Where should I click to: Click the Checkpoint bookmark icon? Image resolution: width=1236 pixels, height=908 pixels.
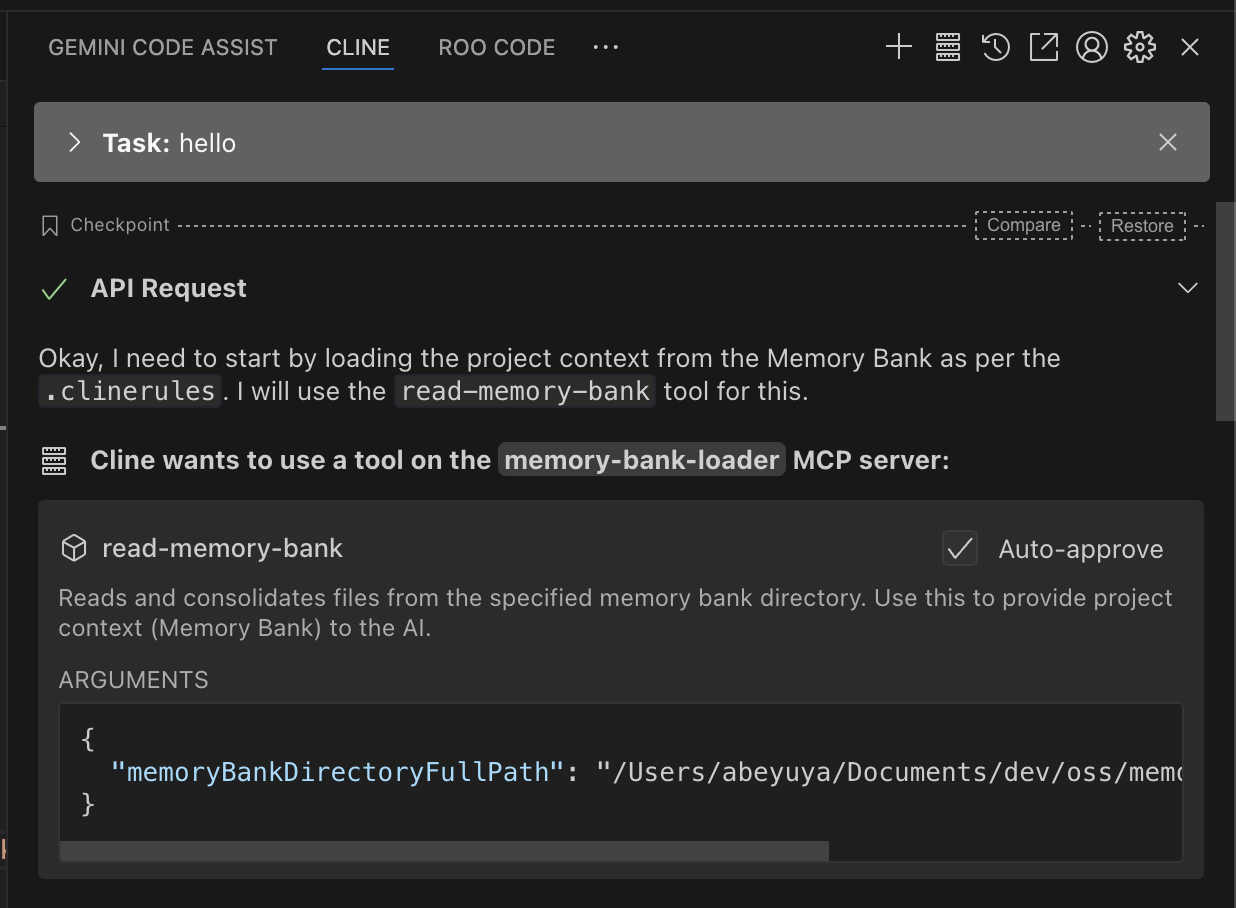[x=49, y=225]
